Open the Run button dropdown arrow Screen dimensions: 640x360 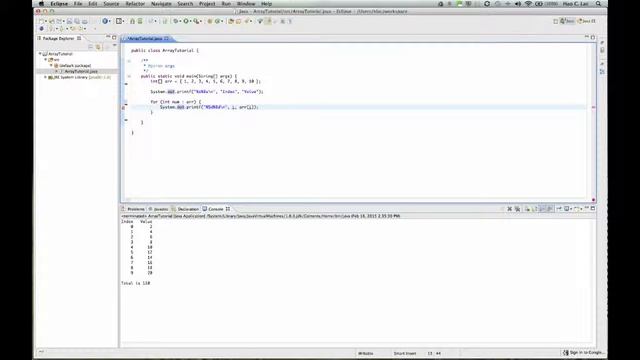(x=190, y=21)
